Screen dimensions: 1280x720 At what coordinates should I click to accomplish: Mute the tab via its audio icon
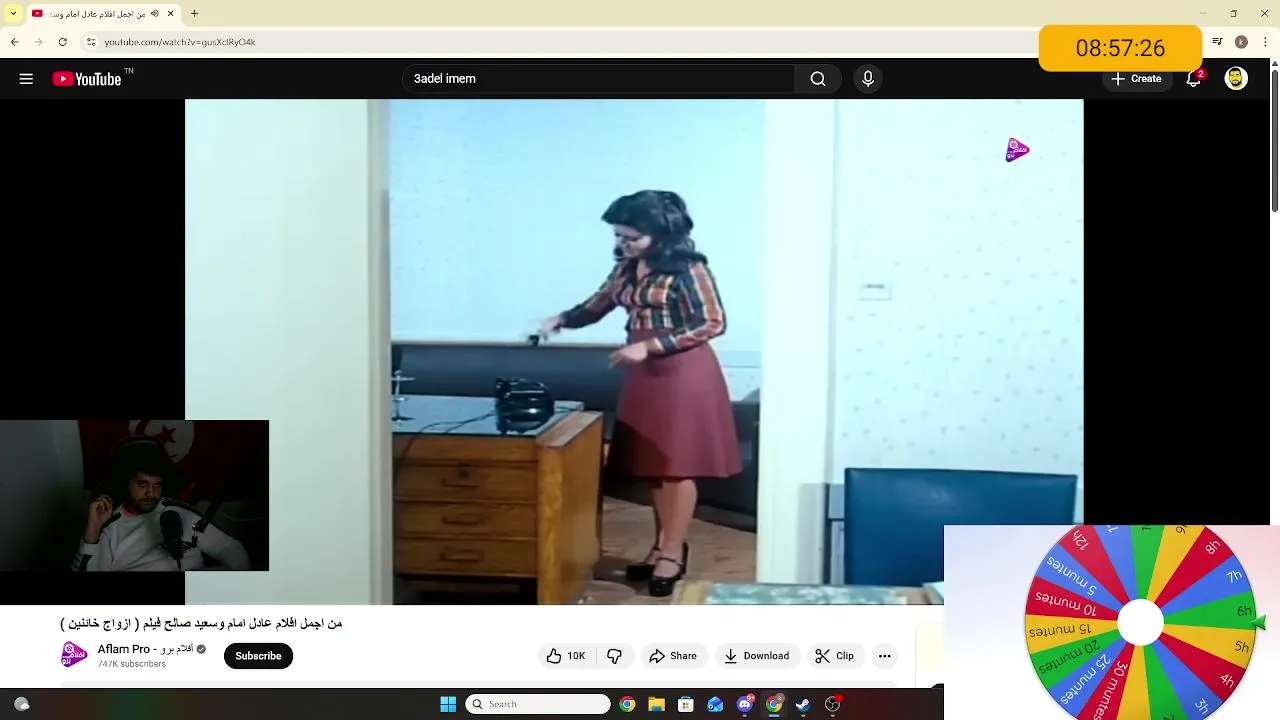pos(155,14)
